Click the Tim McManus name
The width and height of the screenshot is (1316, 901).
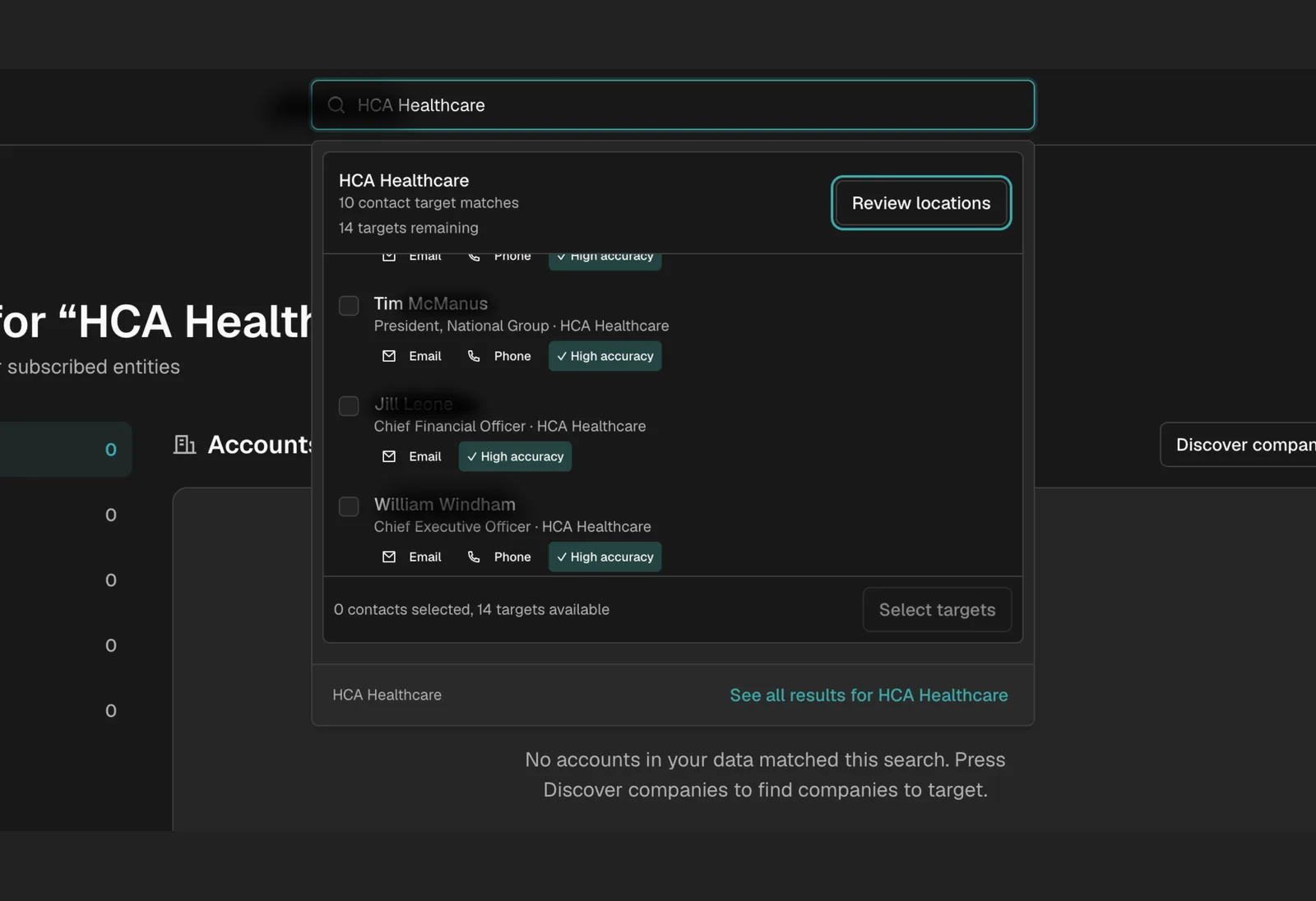click(x=431, y=304)
